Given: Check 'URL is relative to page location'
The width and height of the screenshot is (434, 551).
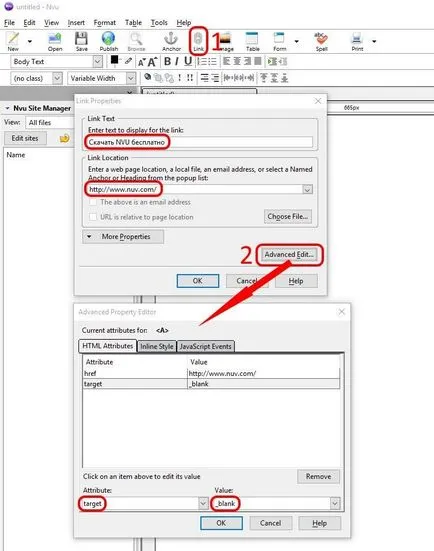Looking at the screenshot, I should point(93,217).
